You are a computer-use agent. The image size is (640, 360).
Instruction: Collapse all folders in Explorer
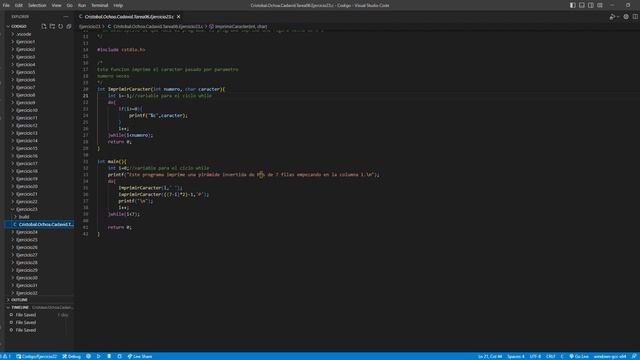pos(69,26)
